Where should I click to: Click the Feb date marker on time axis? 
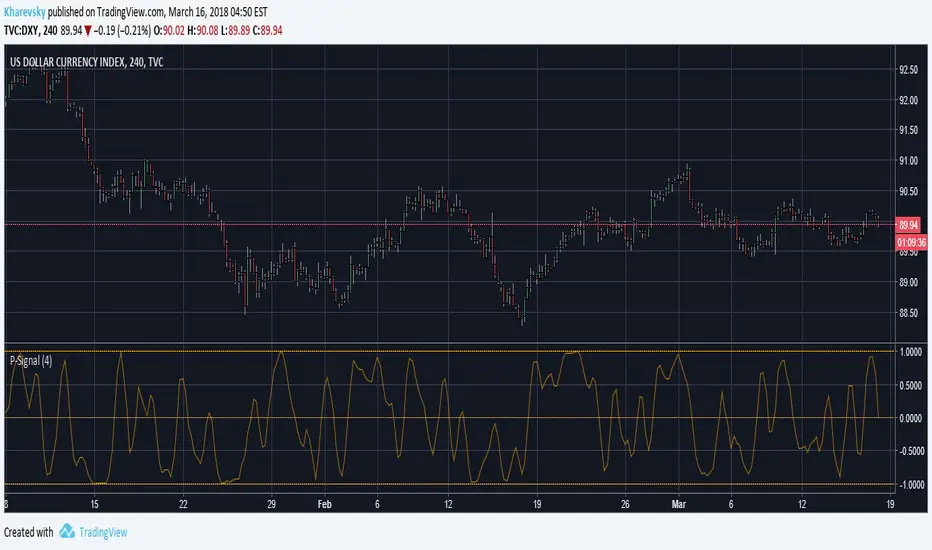[x=325, y=504]
